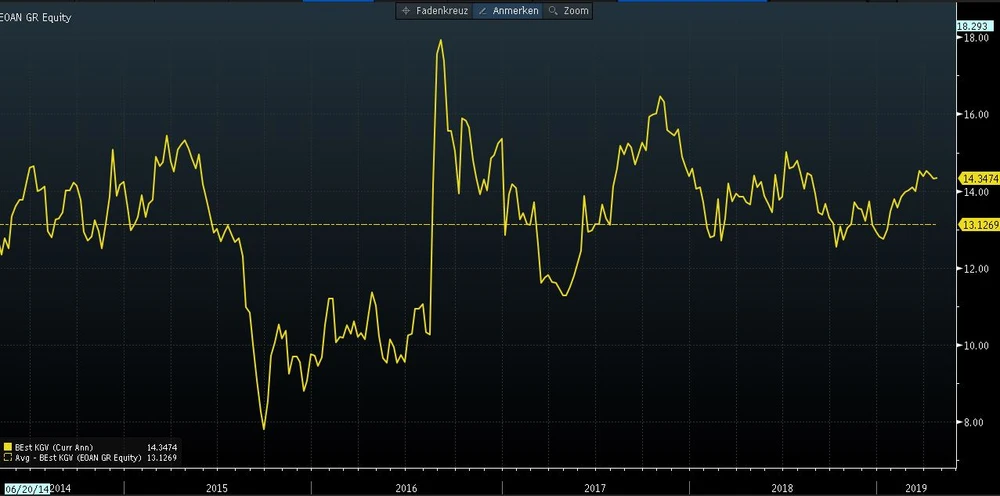Click the 8.00 price axis label
The height and width of the screenshot is (496, 1000).
973,423
